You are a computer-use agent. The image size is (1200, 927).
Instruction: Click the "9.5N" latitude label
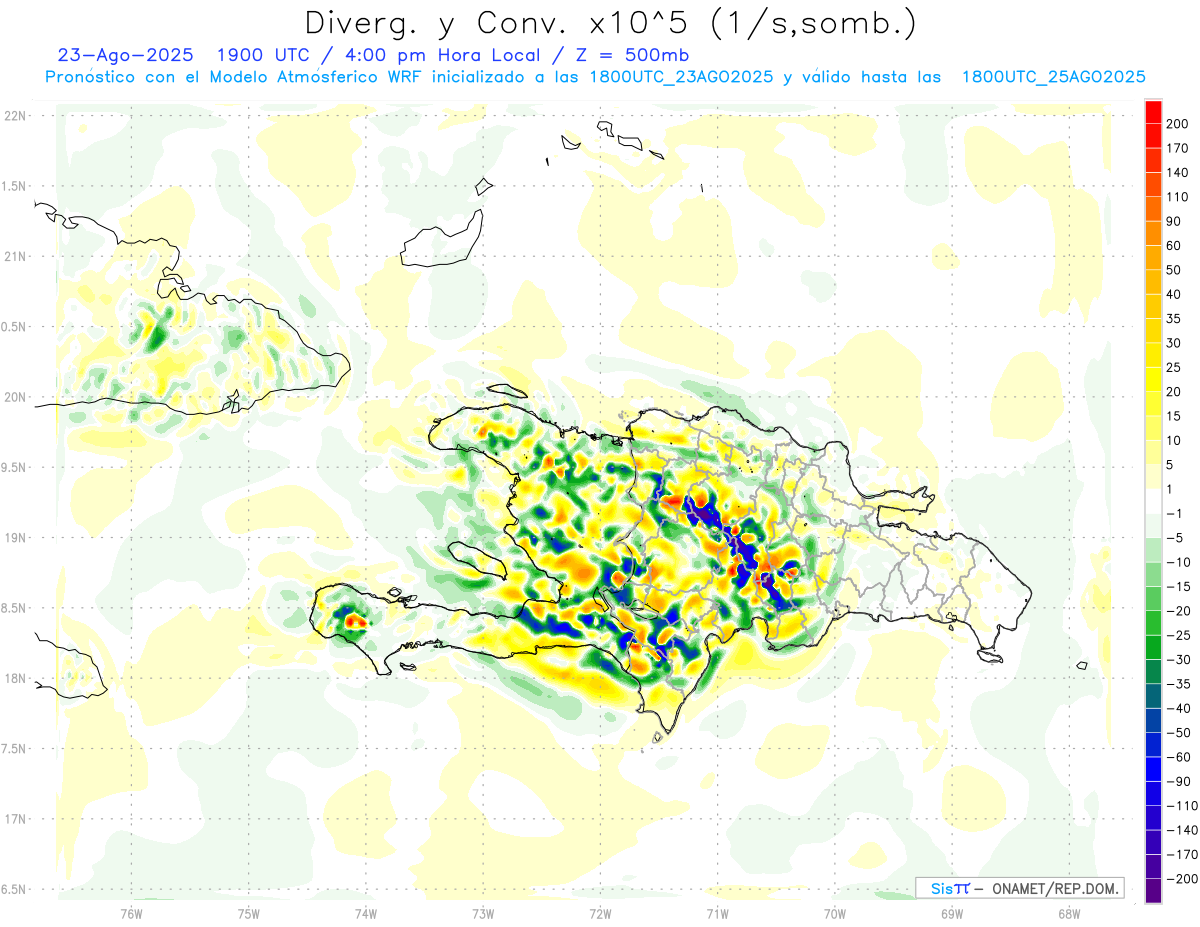point(14,467)
